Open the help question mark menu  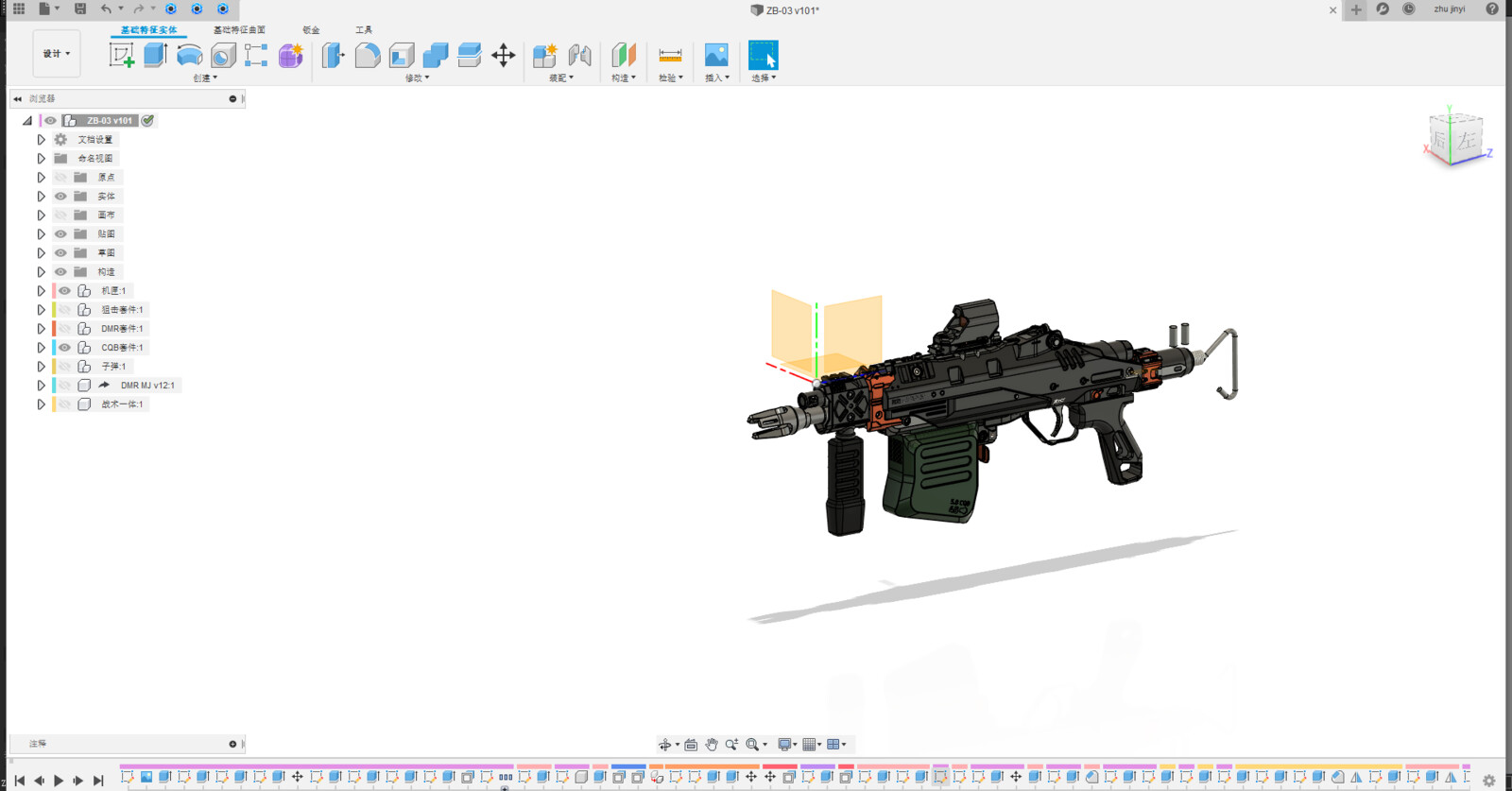click(x=1492, y=9)
